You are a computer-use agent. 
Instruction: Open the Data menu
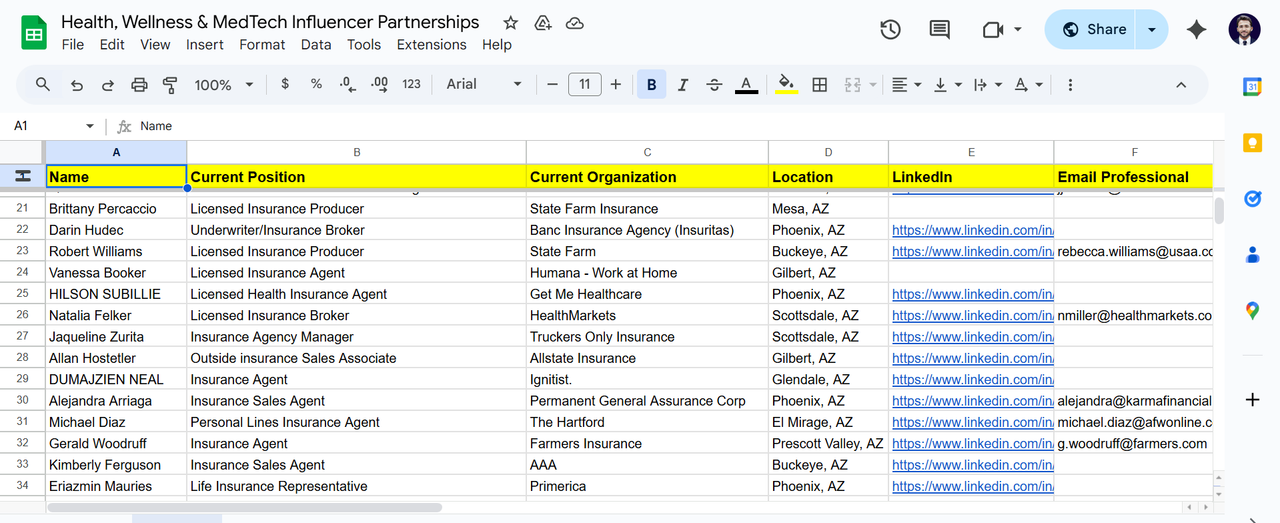(316, 44)
